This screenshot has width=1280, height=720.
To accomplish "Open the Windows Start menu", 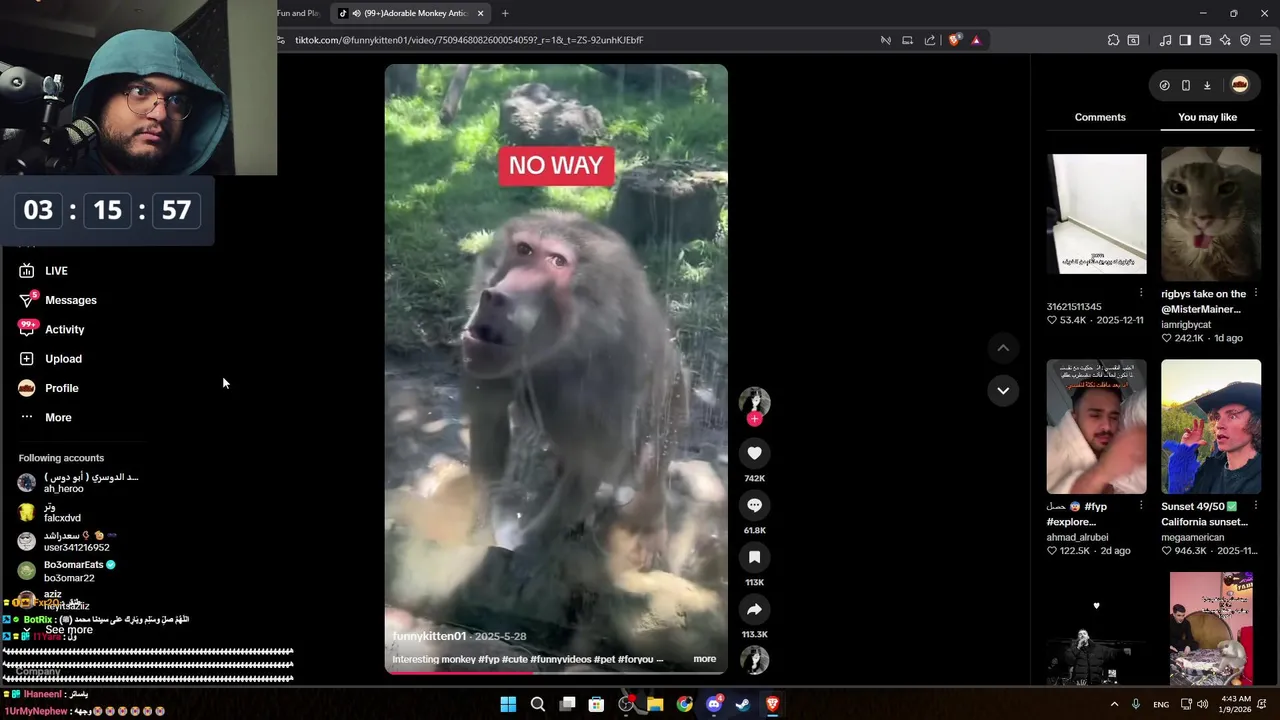I will [508, 704].
